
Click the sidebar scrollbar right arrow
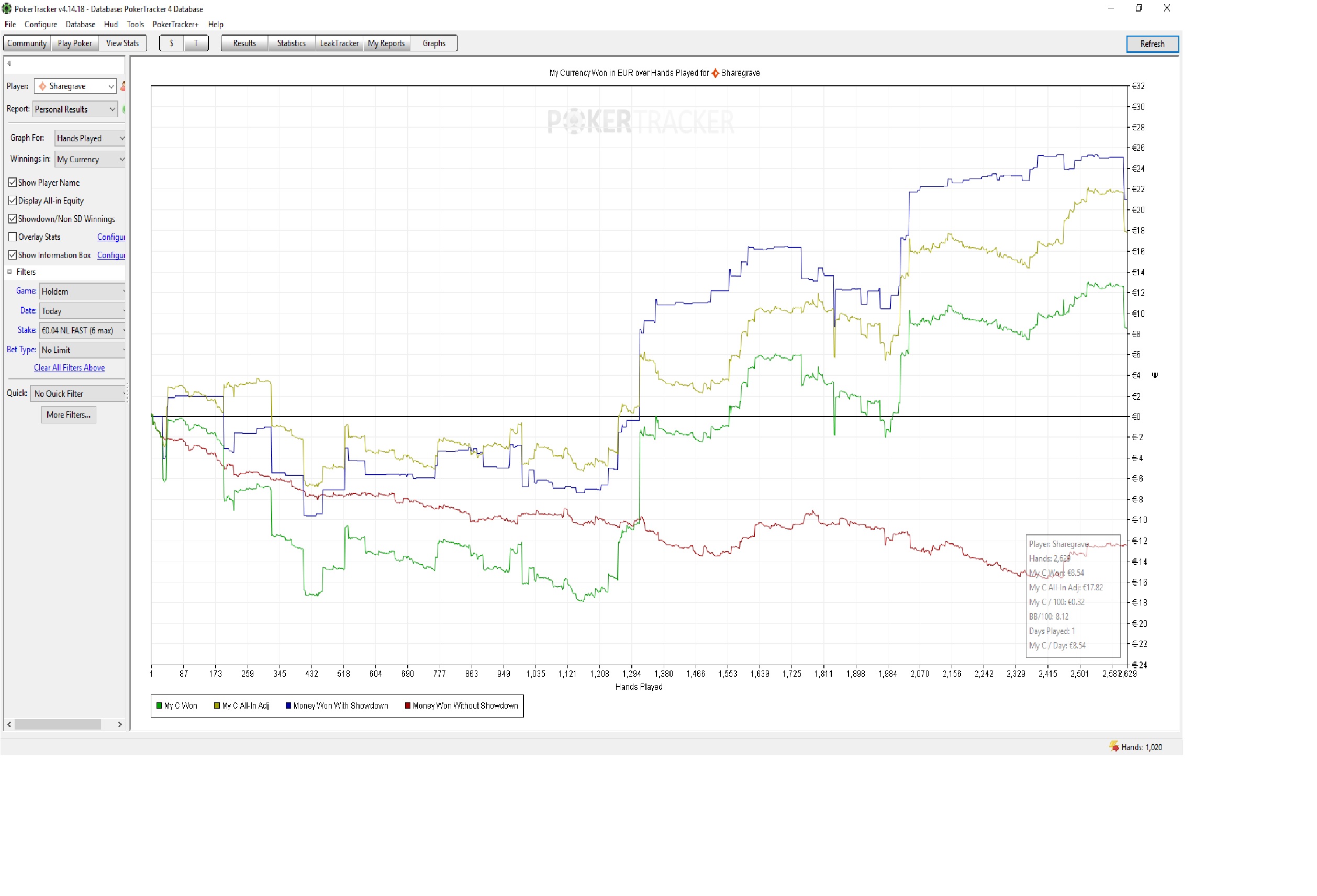click(119, 724)
